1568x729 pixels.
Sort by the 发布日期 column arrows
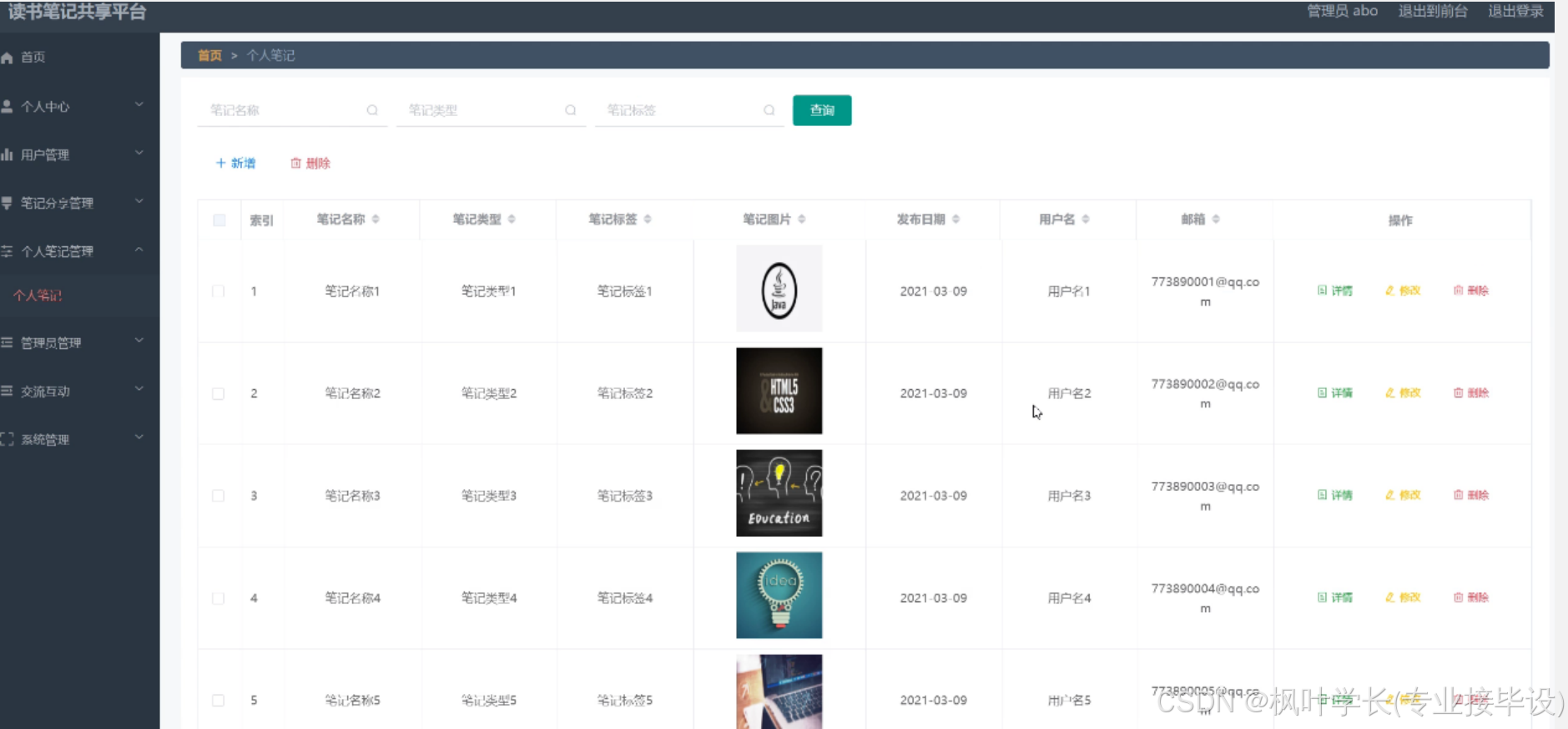[955, 219]
